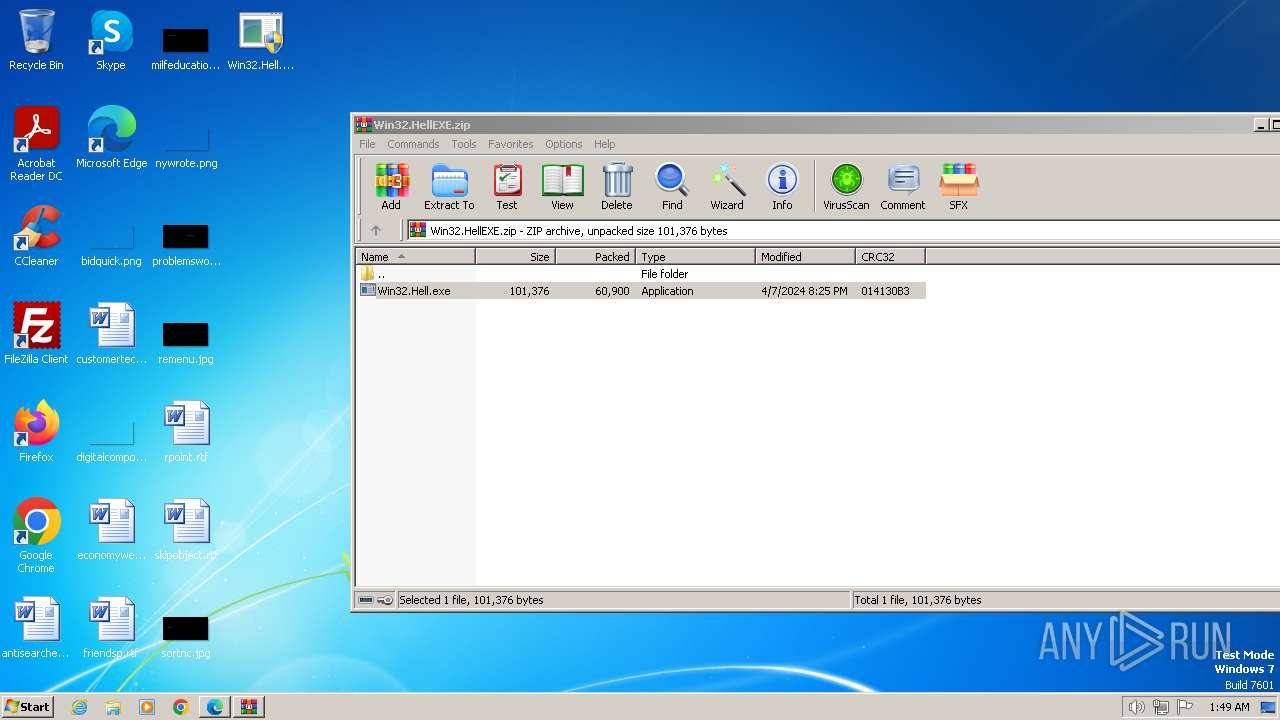Screen dimensions: 1280x720
Task: Sort by the Packed column header
Action: point(595,257)
